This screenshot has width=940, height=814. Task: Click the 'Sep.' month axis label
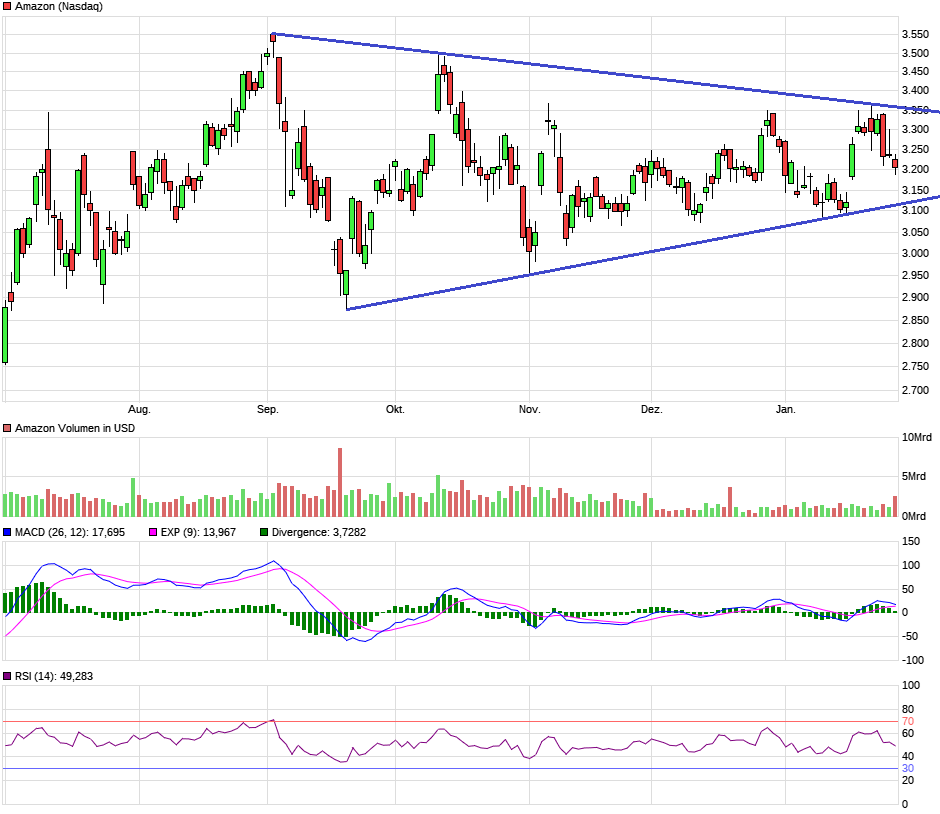point(267,409)
